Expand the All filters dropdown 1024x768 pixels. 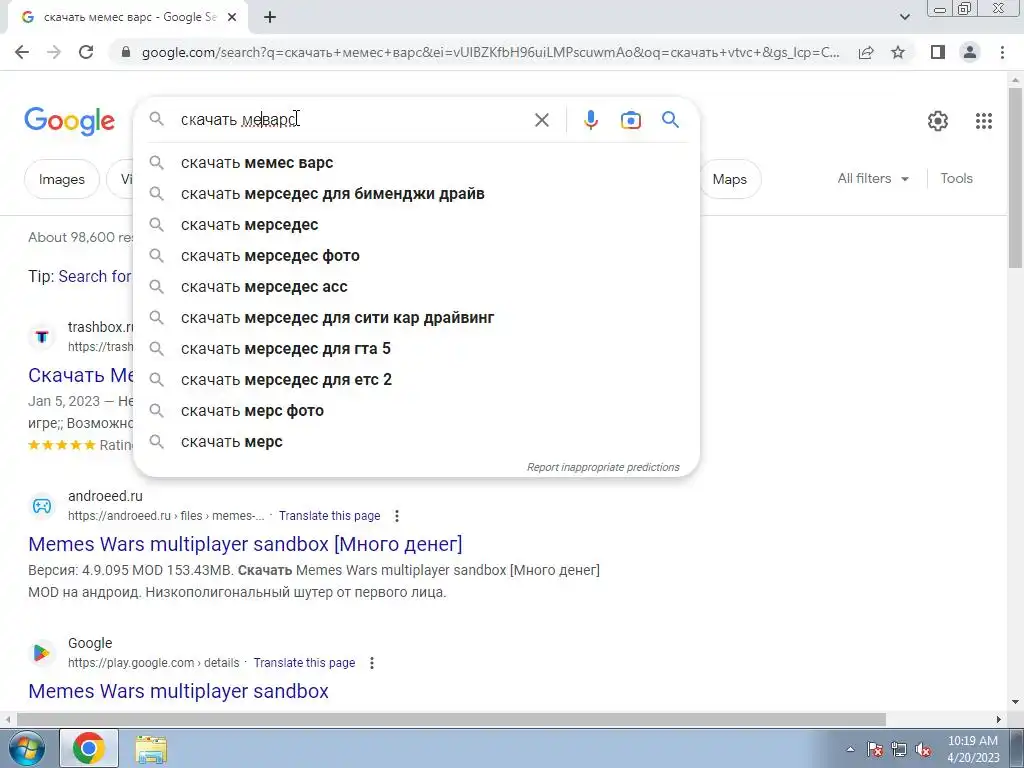point(873,178)
